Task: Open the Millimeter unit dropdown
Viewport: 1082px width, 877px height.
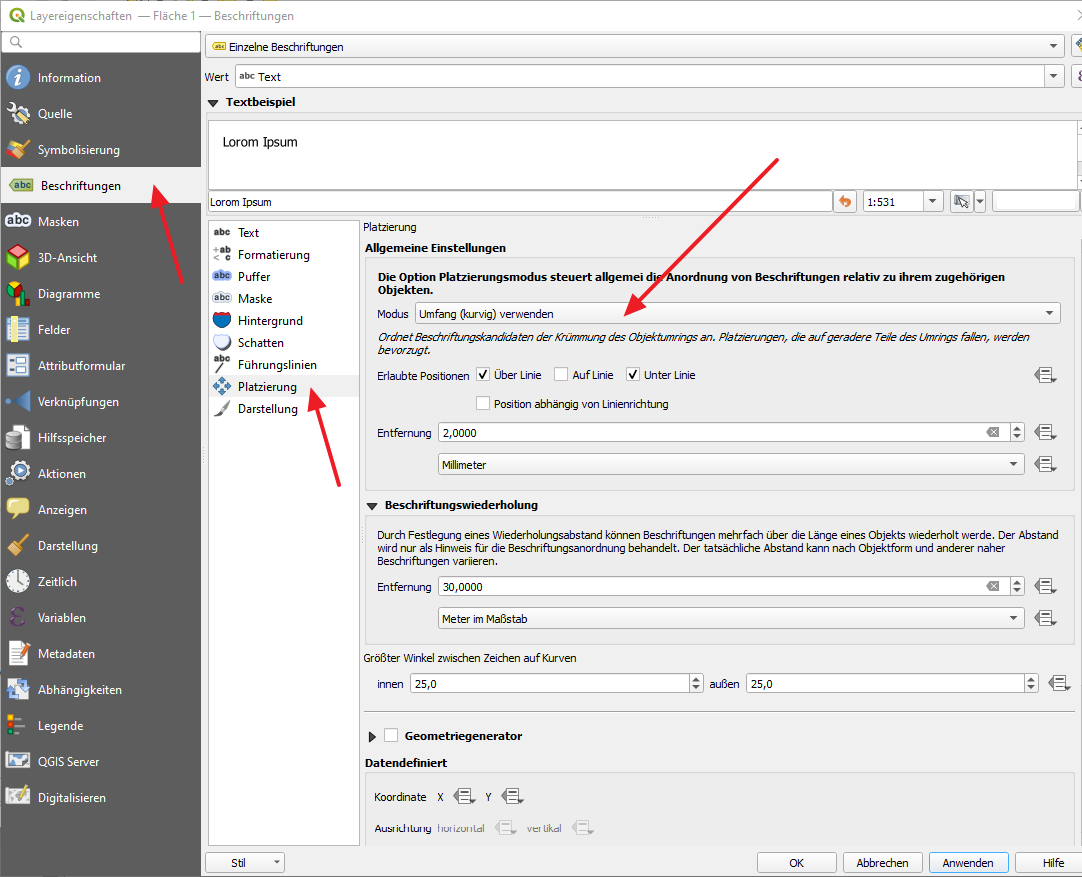Action: (731, 465)
